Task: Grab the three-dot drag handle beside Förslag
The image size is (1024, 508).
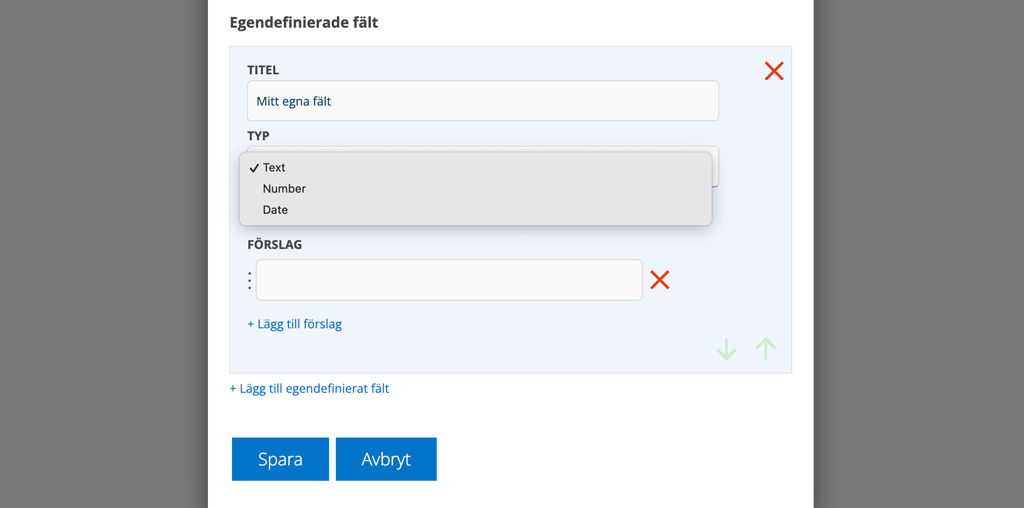Action: [x=249, y=280]
